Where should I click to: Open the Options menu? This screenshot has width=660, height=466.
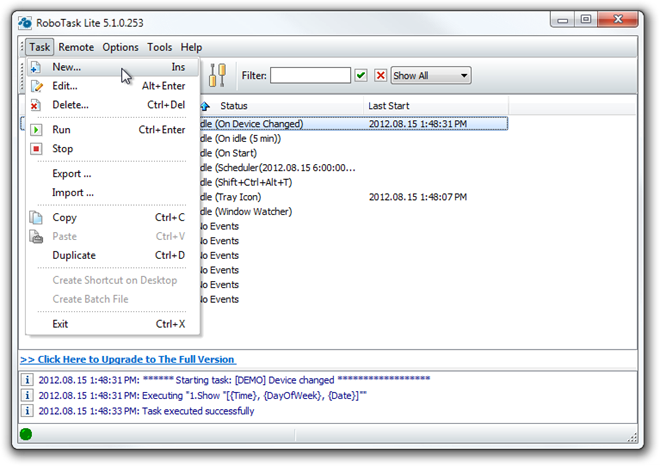120,47
